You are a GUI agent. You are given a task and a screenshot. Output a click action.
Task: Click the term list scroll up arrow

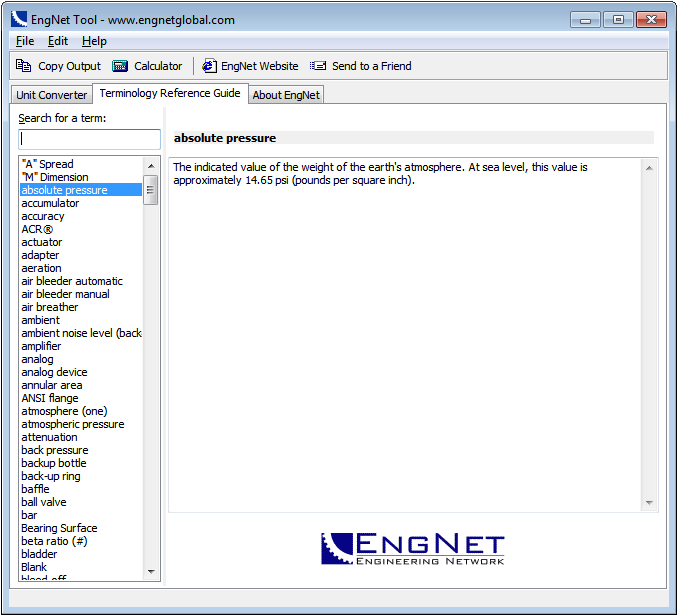coord(151,166)
